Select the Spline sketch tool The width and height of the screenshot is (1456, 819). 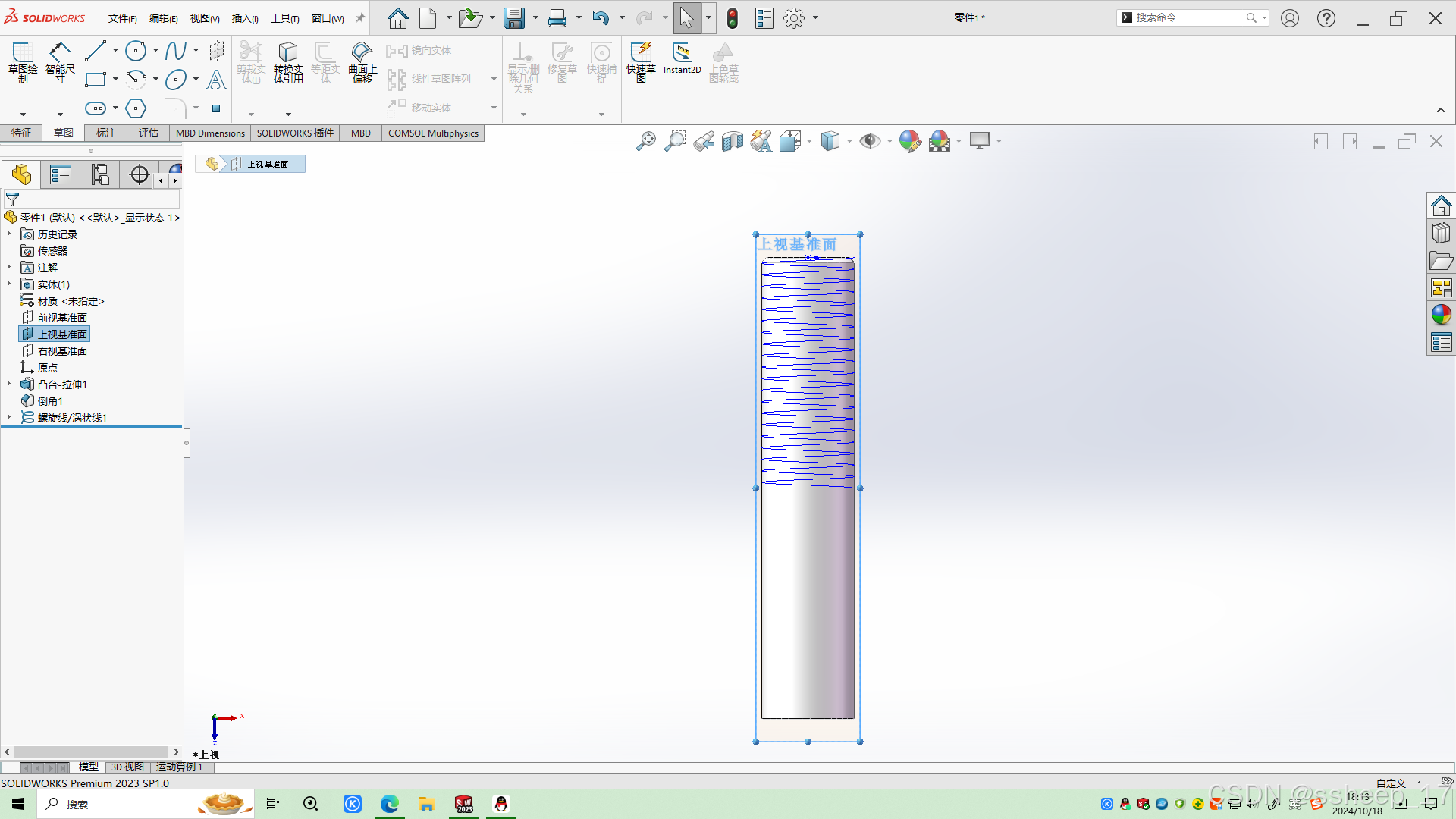pyautogui.click(x=175, y=51)
